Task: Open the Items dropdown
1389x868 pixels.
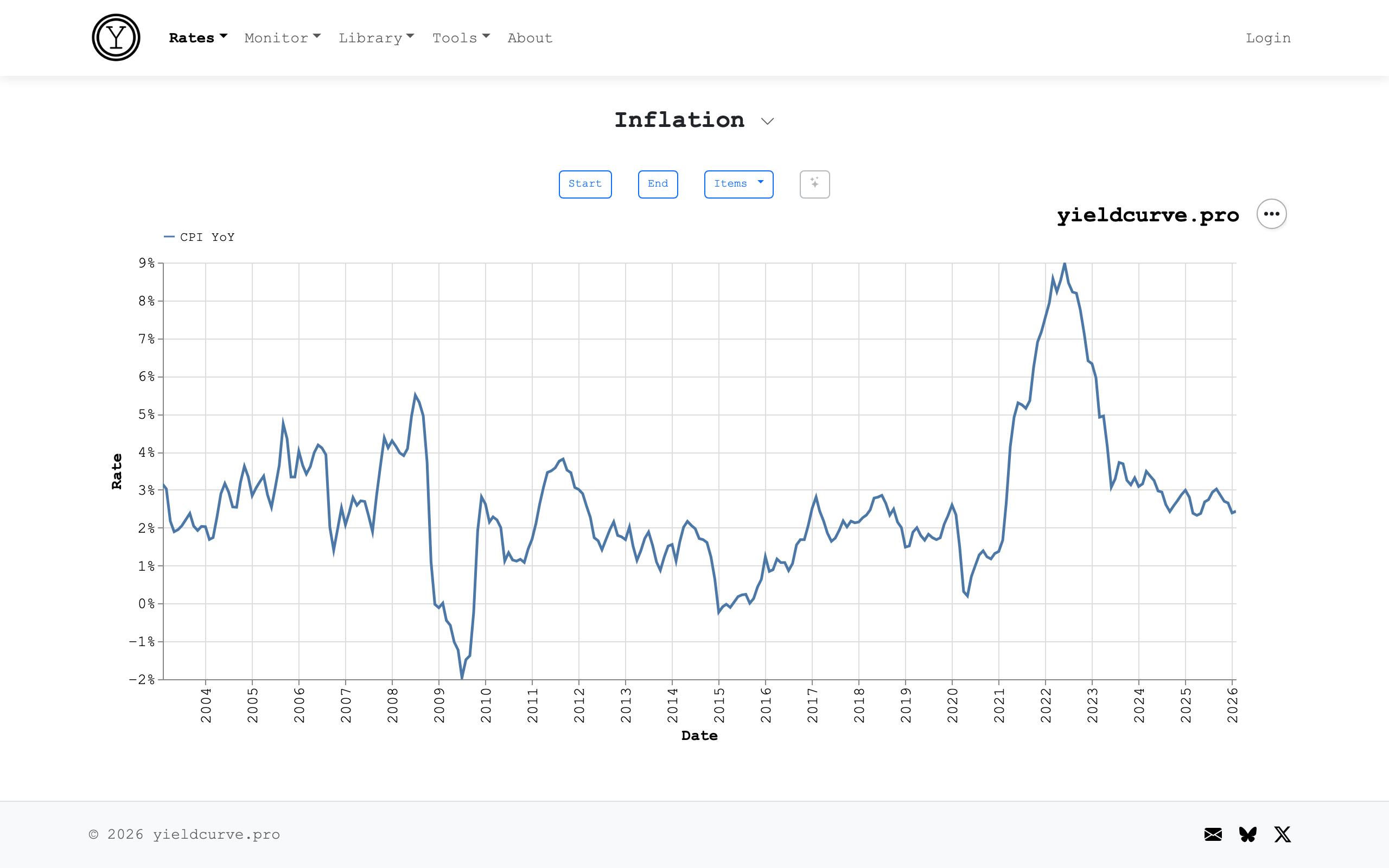Action: coord(738,184)
